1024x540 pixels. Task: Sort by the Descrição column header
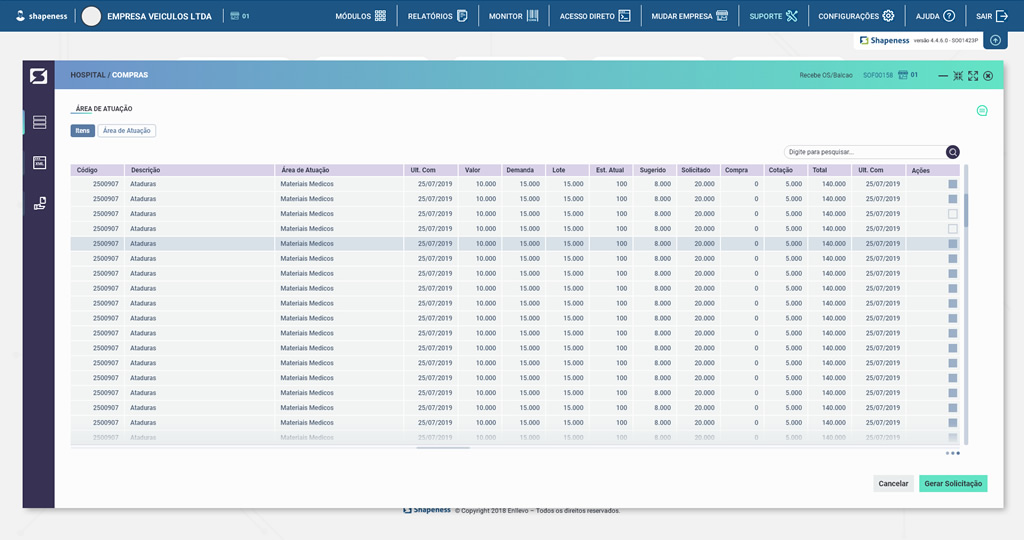click(x=199, y=170)
